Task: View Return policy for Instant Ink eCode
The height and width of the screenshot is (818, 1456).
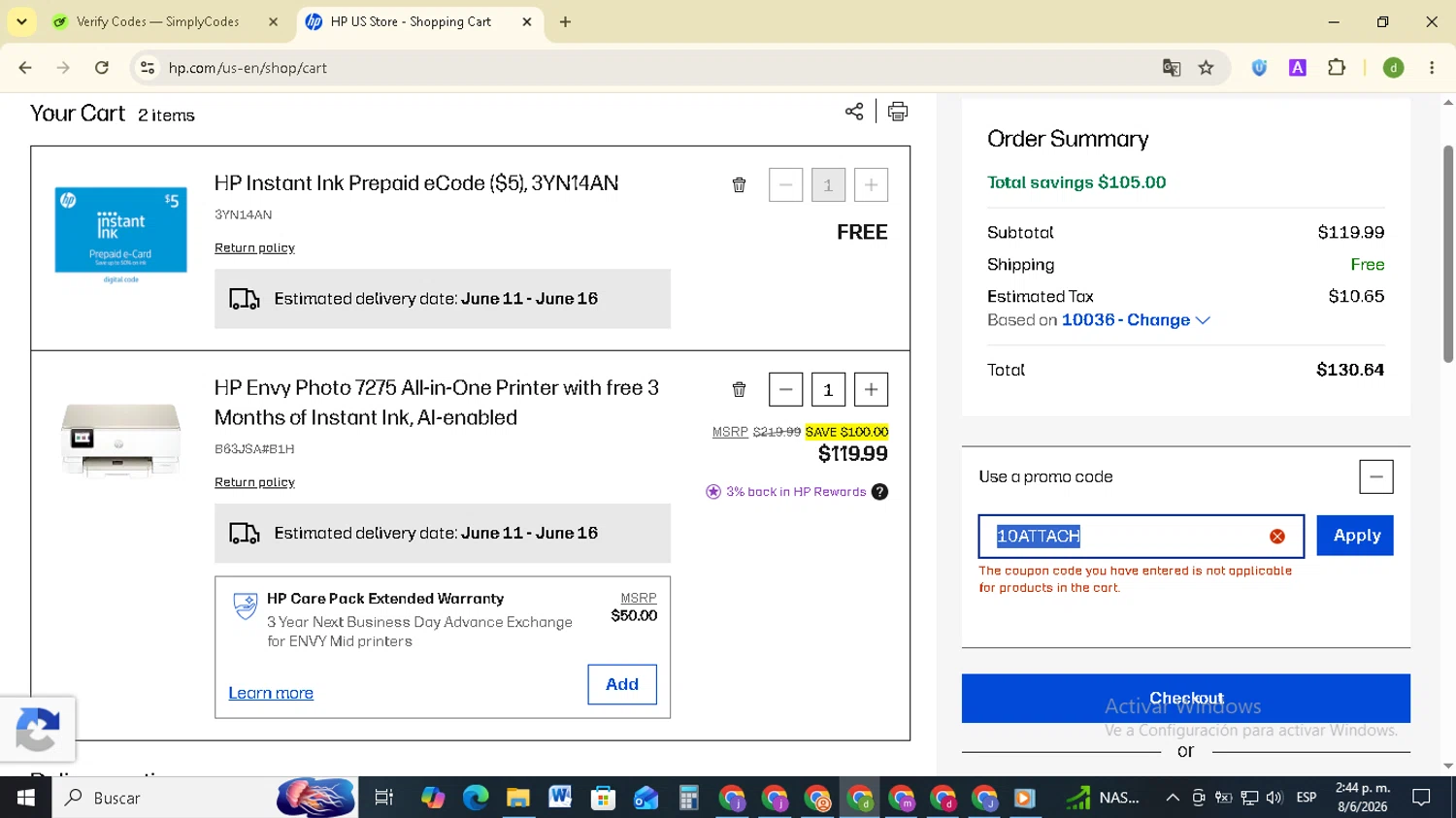Action: coord(254,248)
